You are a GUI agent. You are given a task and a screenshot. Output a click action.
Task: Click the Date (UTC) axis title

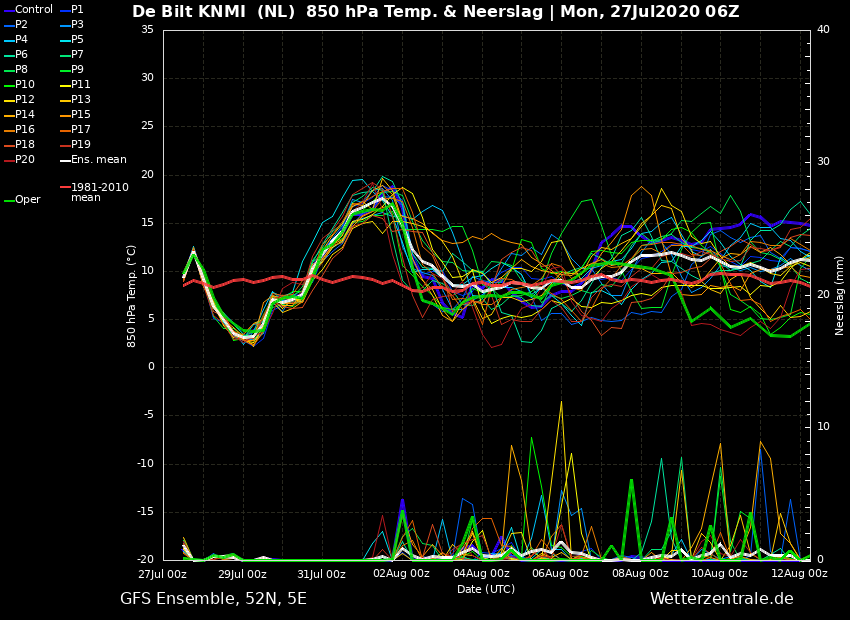486,589
